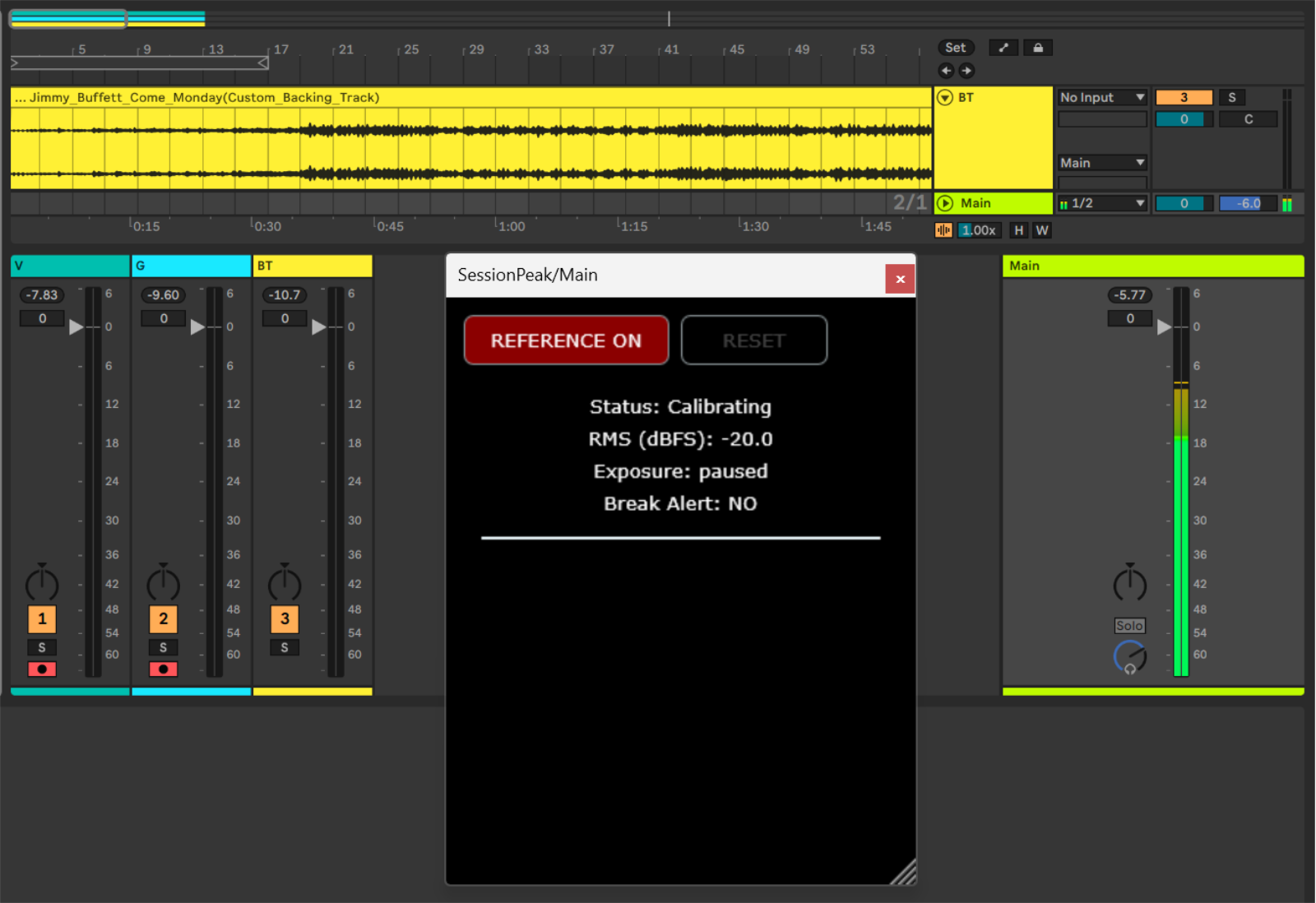Viewport: 1316px width, 903px height.
Task: Click the orange waveform icon
Action: pos(943,230)
